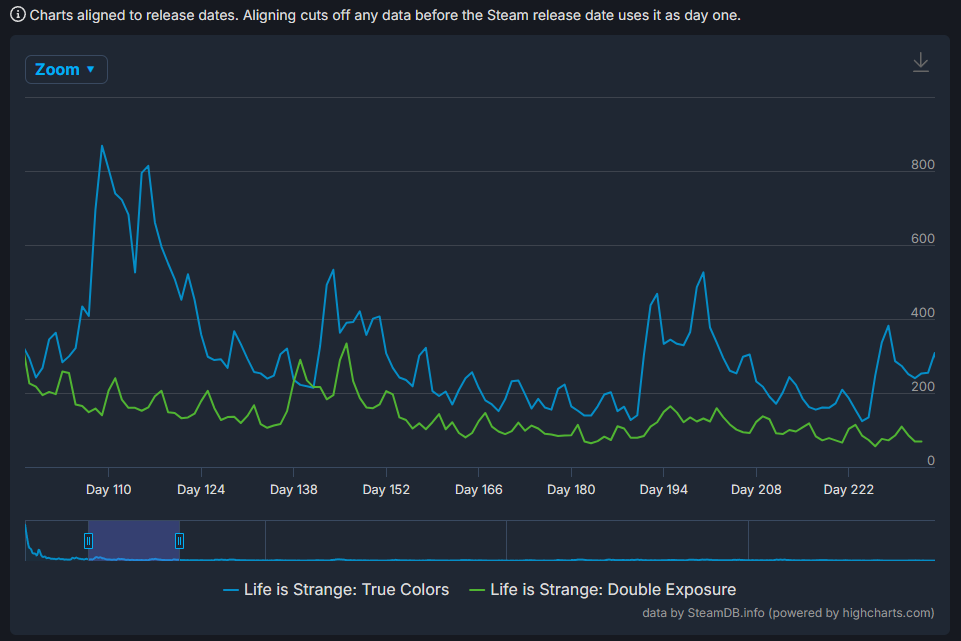Click the 200 y-axis value

tap(922, 387)
